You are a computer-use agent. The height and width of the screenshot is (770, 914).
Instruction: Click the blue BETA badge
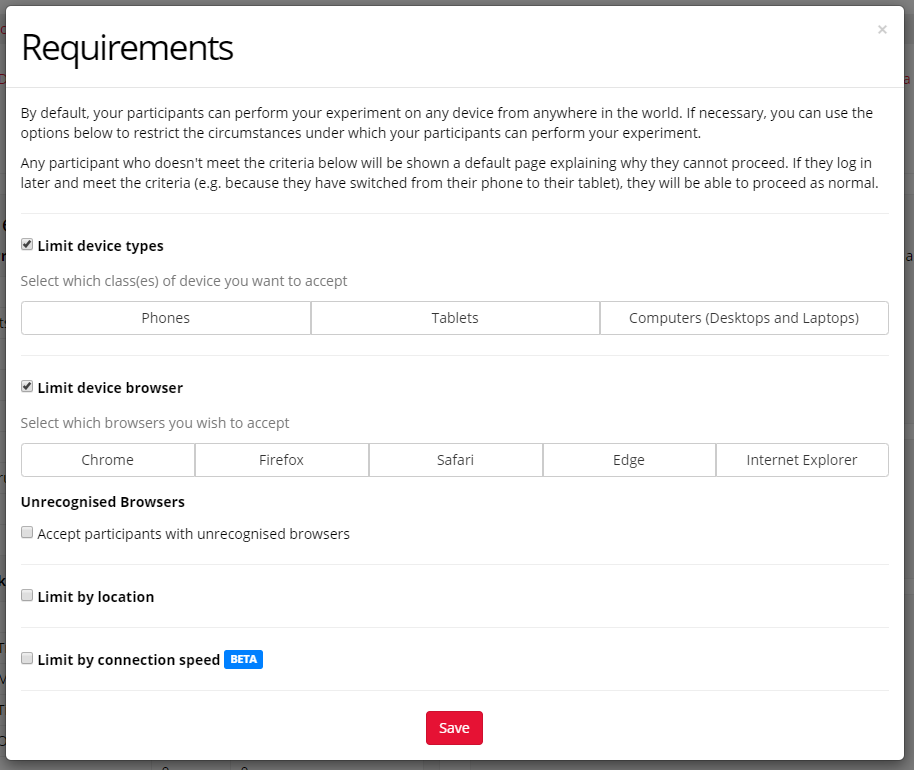click(243, 659)
